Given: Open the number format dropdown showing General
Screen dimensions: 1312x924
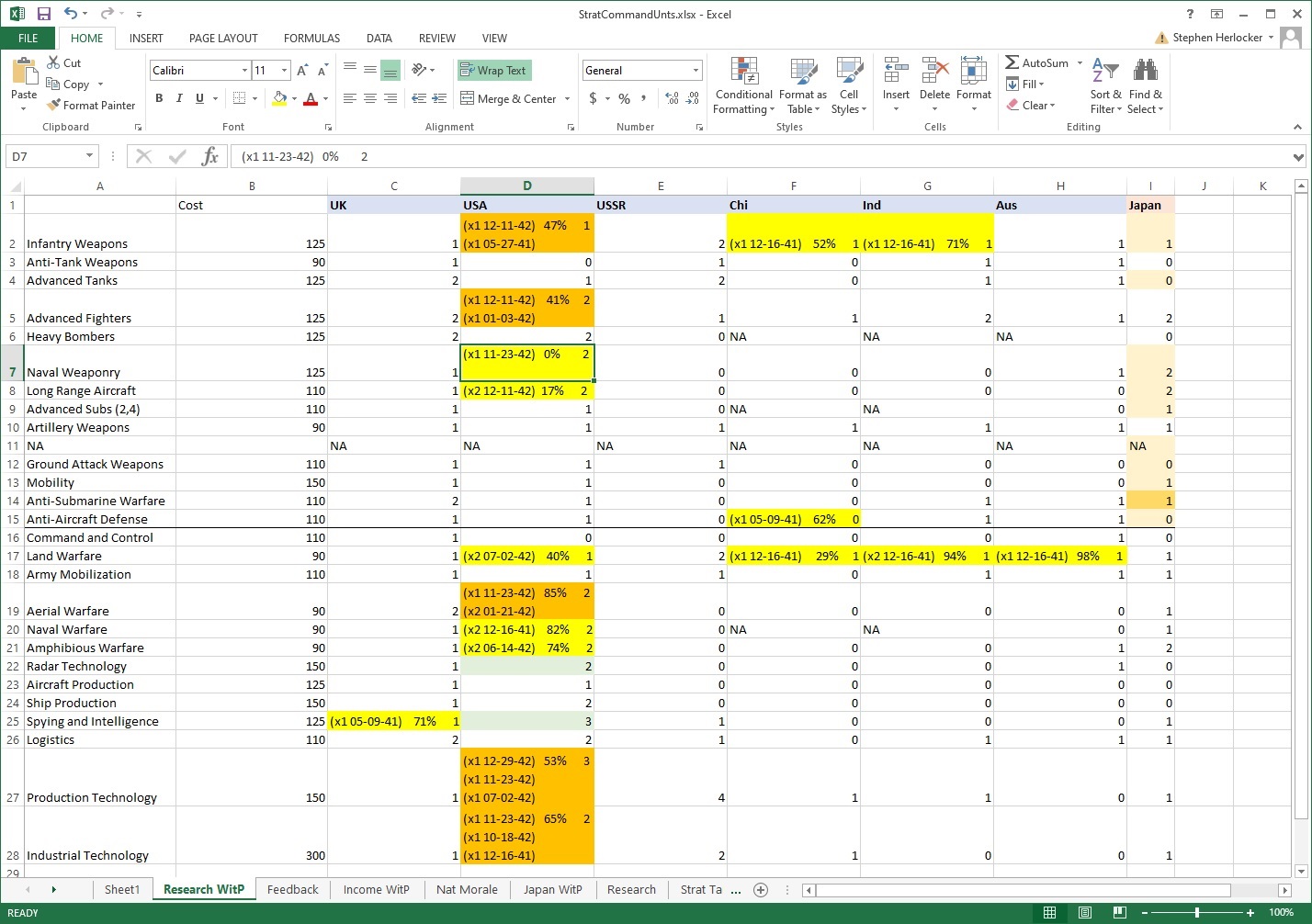Looking at the screenshot, I should point(696,71).
